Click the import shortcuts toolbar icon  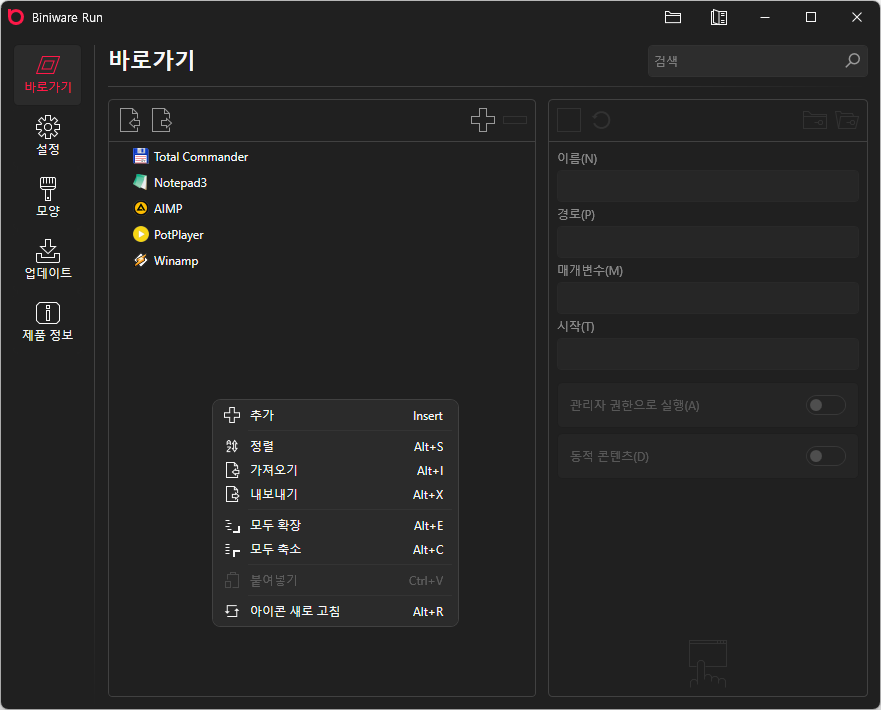click(130, 120)
